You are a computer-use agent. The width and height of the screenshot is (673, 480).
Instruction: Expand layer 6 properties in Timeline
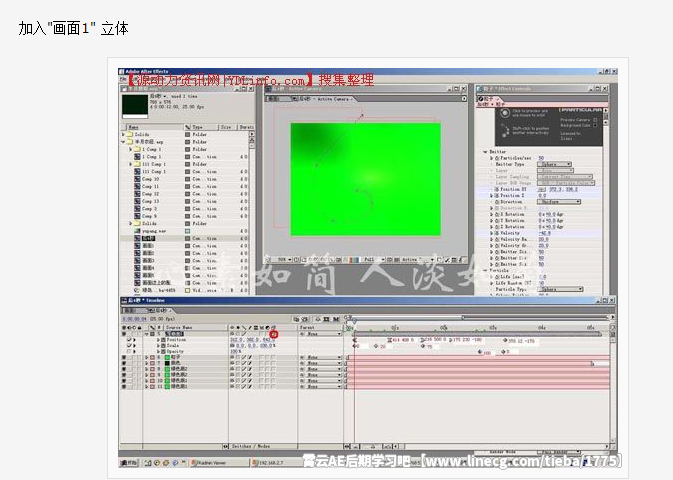coord(147,357)
